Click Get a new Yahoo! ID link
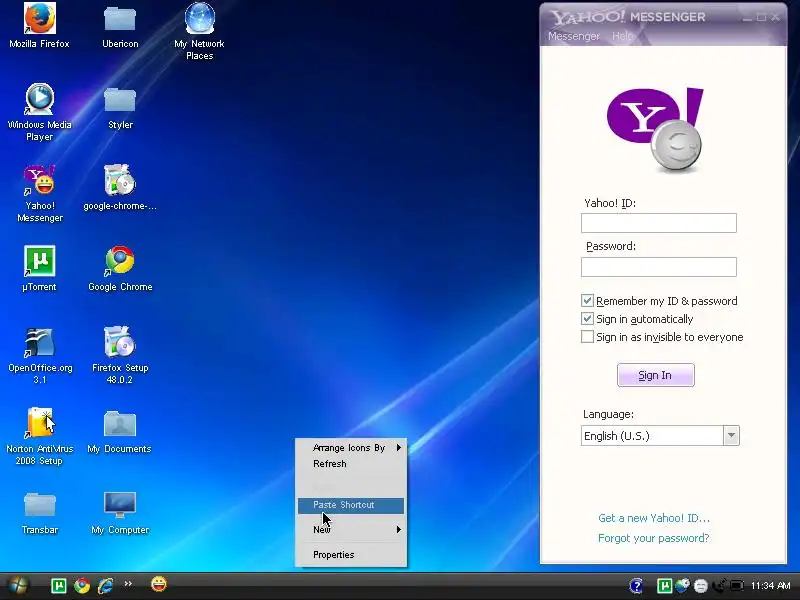Screen dimensions: 800x600 point(654,518)
